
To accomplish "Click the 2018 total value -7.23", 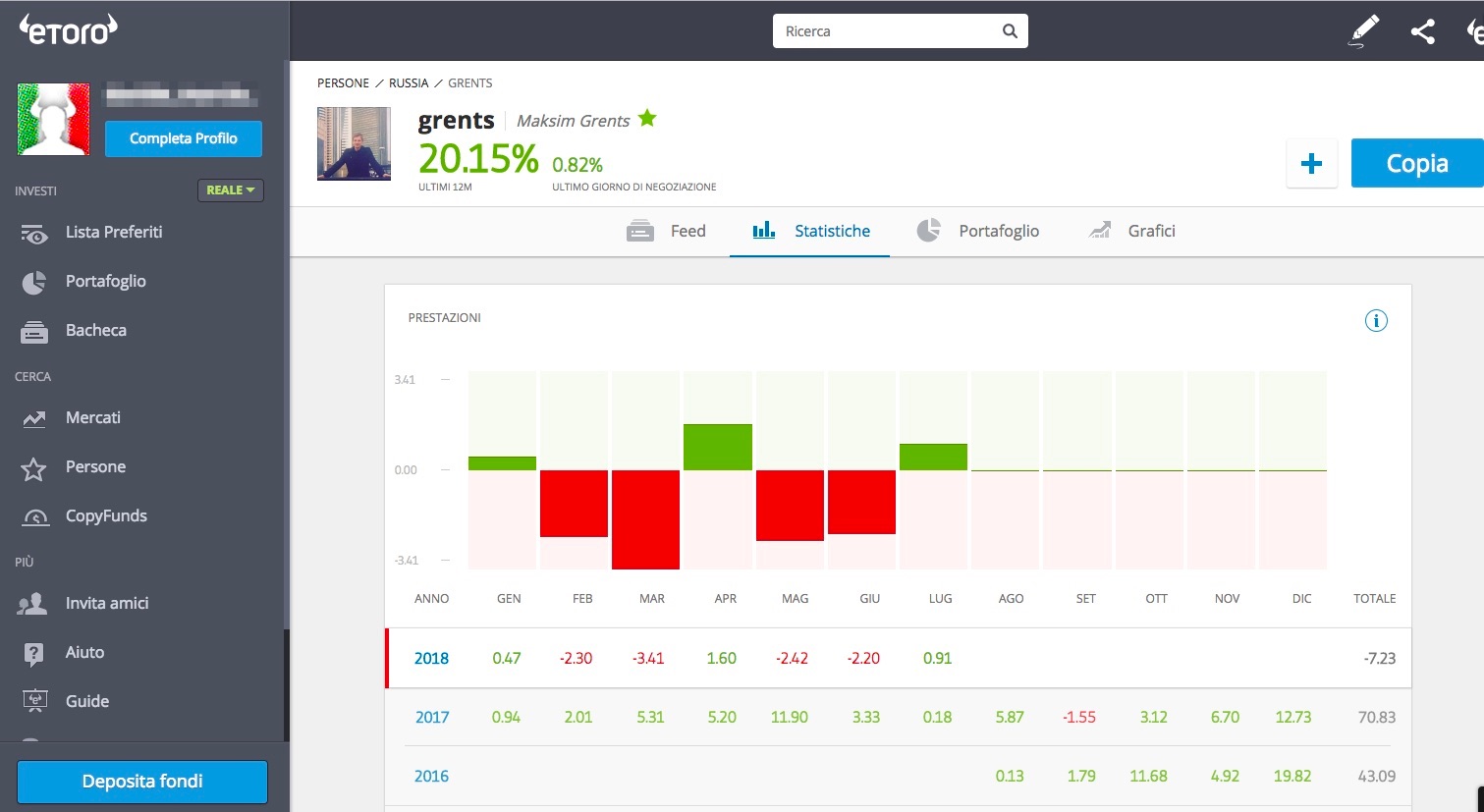I will tap(1380, 659).
